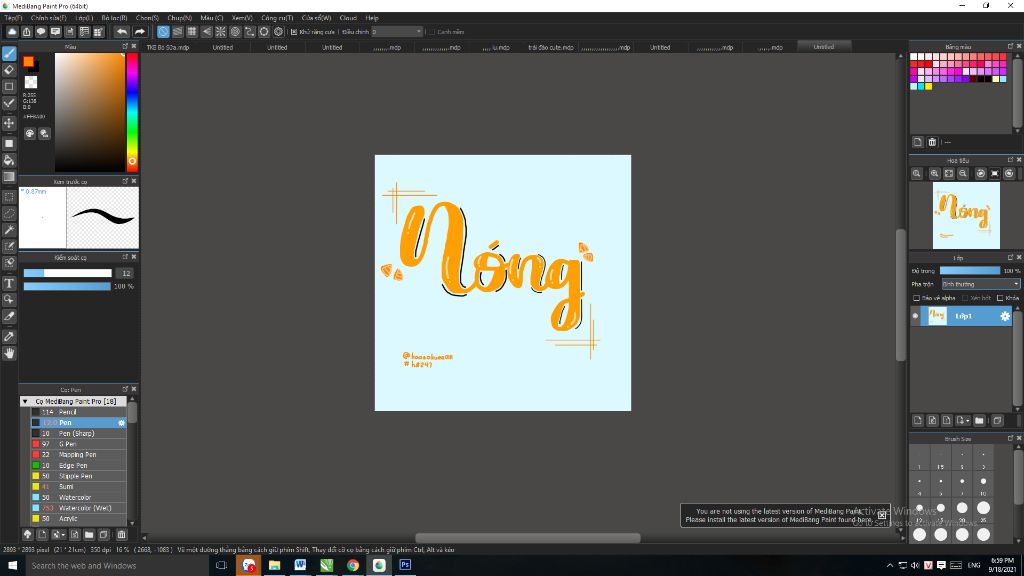Screen dimensions: 1024x576
Task: Open the Màu (Color) menu
Action: pos(212,18)
